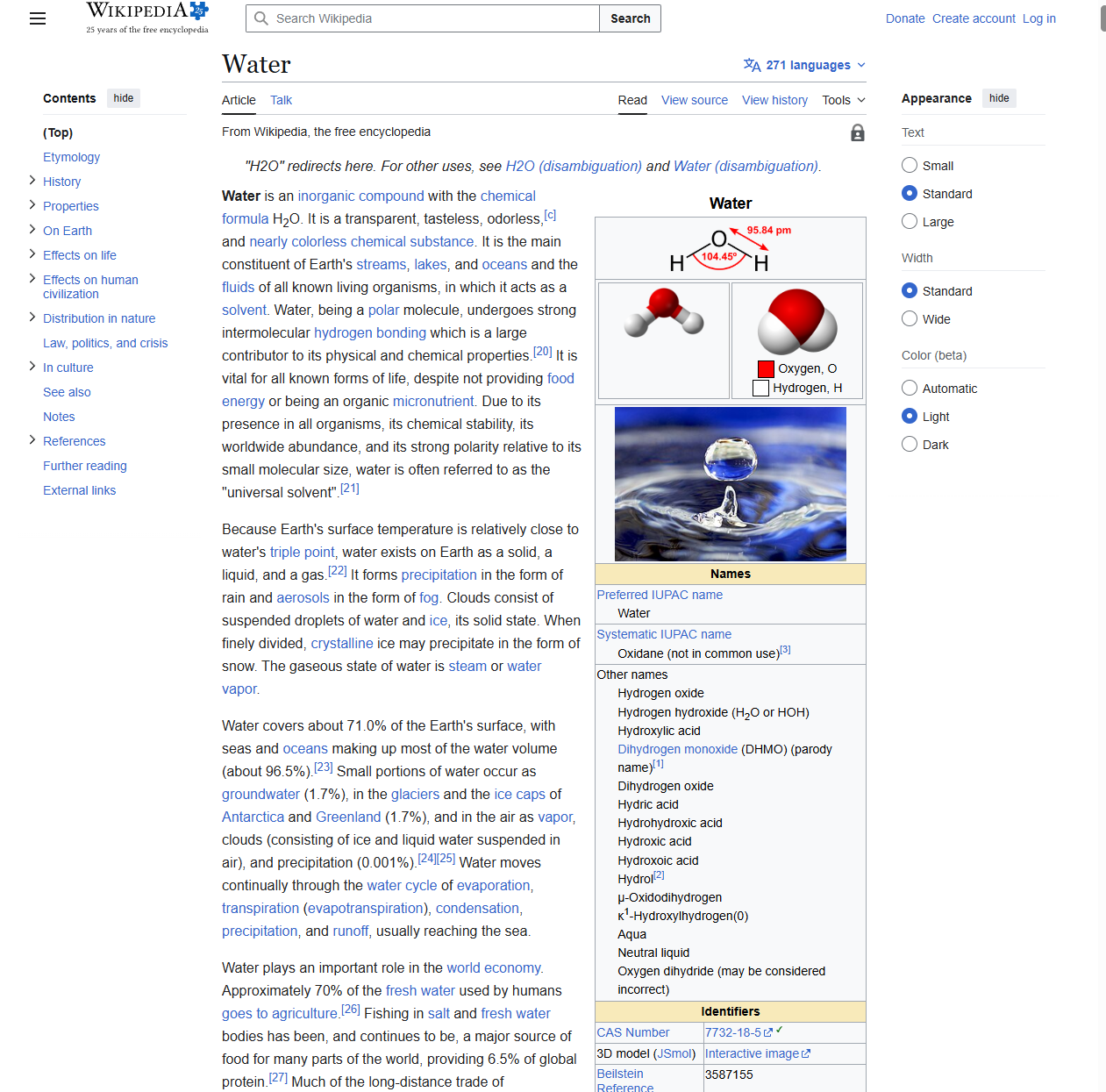
Task: Expand the Effects on life section
Action: [32, 254]
